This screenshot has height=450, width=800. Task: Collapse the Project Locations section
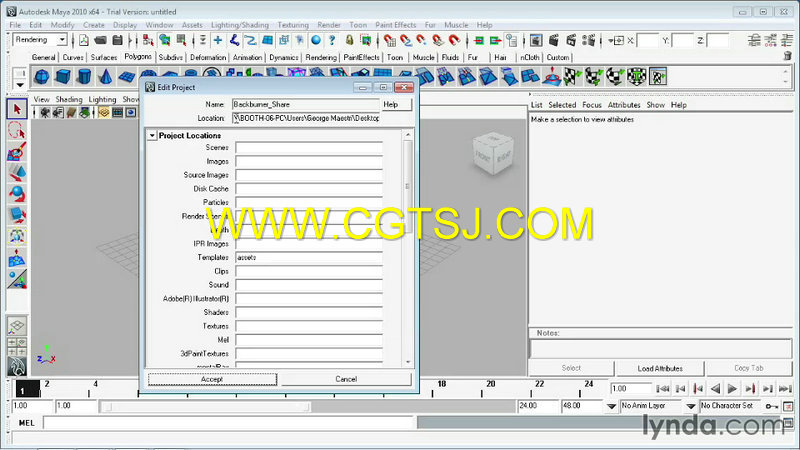coord(152,136)
